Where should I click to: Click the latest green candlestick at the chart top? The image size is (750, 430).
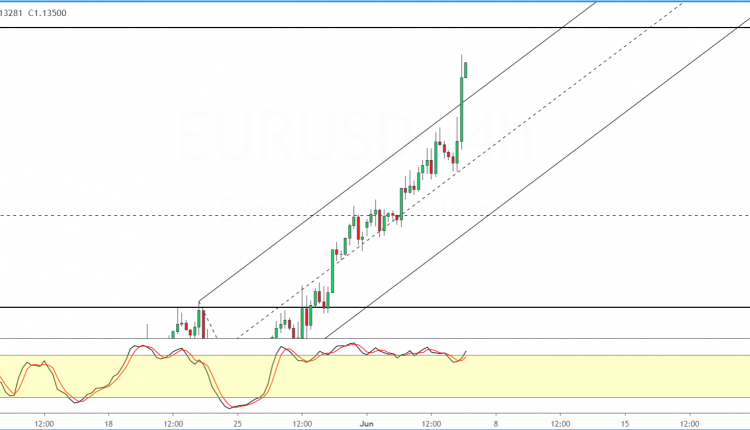tap(465, 69)
